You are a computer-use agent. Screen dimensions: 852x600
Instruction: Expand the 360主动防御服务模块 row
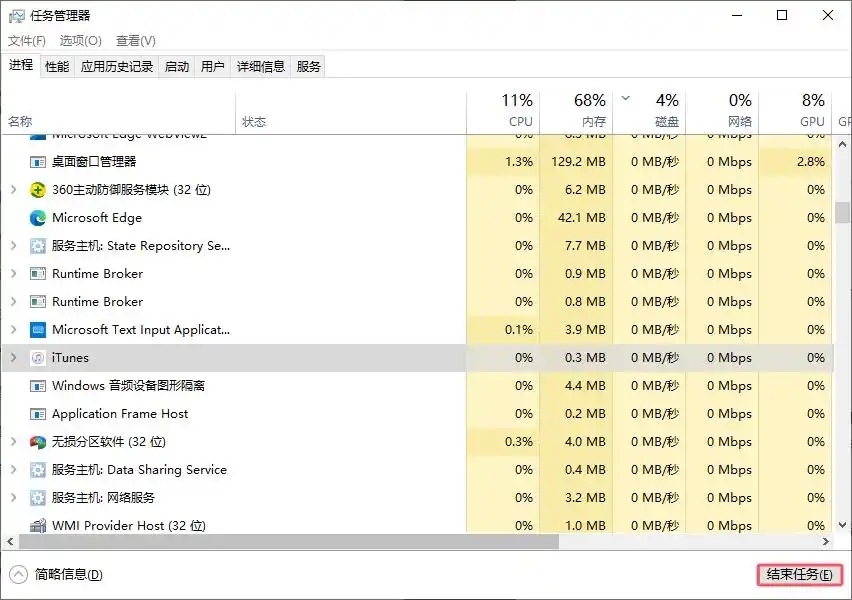[14, 190]
